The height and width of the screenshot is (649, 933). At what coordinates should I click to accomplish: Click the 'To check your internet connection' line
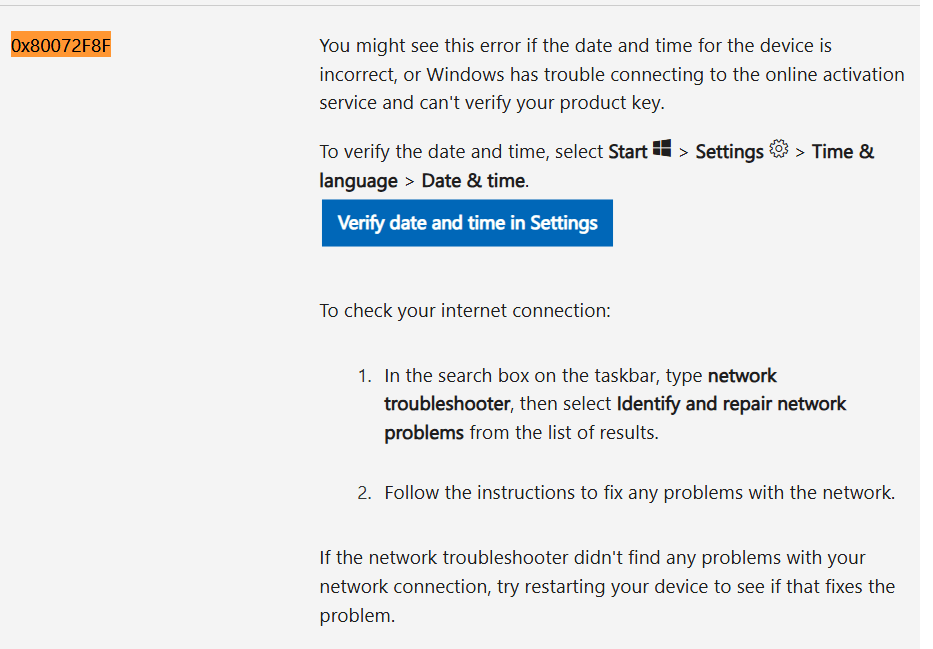(x=465, y=311)
